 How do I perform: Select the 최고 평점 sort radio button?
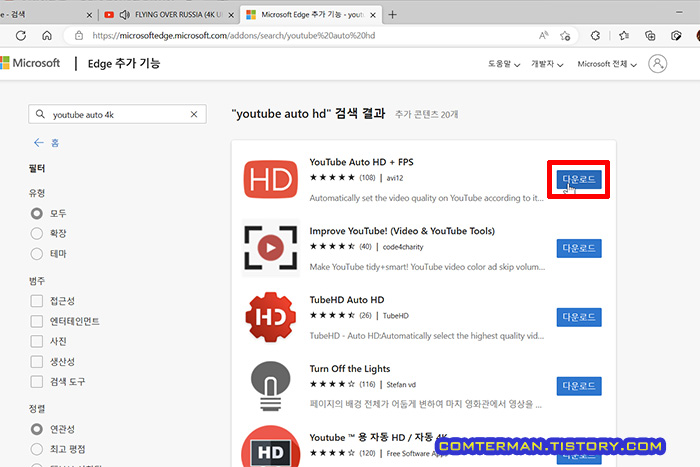click(37, 449)
